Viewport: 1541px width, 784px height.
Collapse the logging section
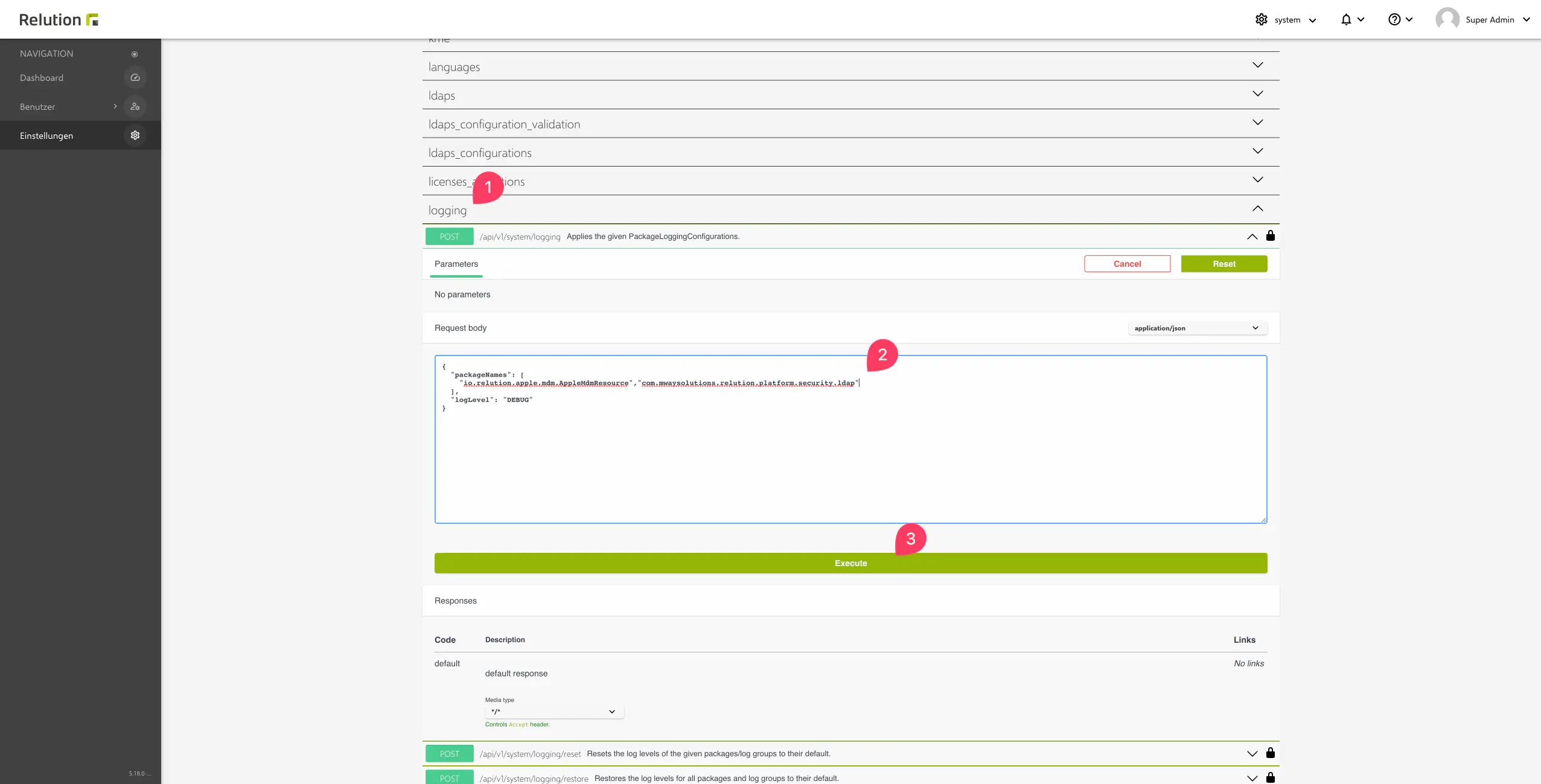1257,209
